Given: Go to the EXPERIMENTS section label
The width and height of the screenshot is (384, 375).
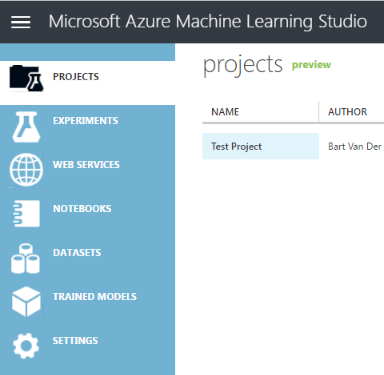Looking at the screenshot, I should click(x=85, y=120).
